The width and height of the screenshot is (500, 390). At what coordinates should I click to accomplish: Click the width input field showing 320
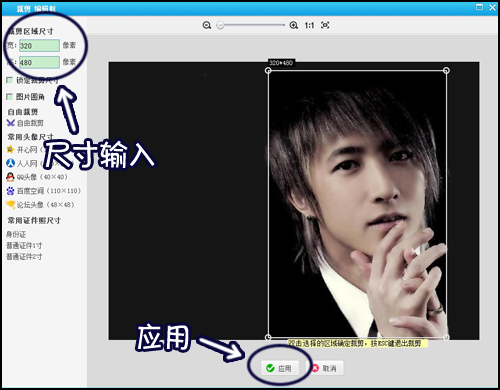39,46
